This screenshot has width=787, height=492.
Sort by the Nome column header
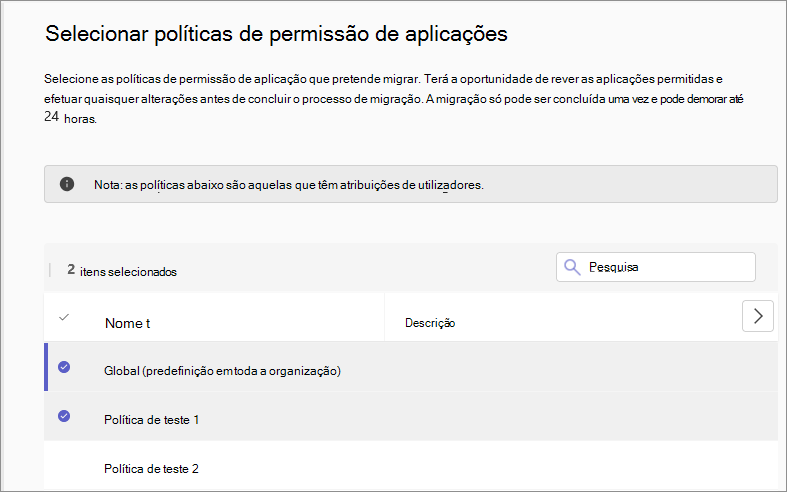[127, 323]
